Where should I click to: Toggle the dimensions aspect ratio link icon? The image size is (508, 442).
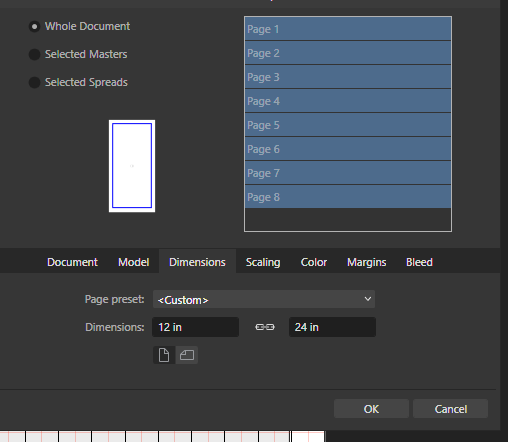tap(265, 327)
